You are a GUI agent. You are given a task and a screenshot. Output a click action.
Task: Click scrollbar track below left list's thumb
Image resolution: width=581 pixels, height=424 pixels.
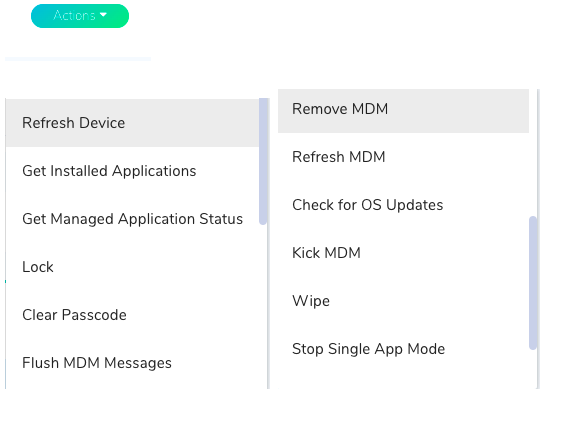[263, 307]
